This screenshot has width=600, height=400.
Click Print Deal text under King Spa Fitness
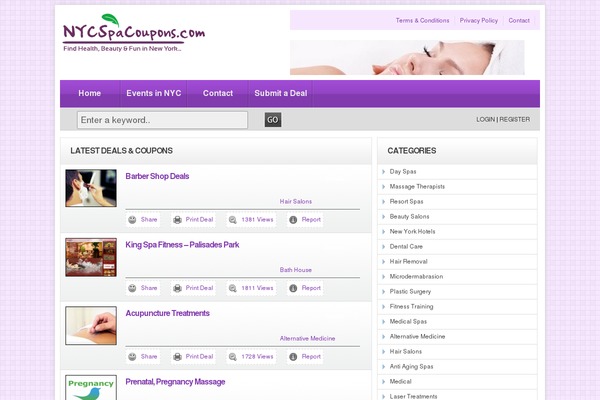[x=199, y=288]
